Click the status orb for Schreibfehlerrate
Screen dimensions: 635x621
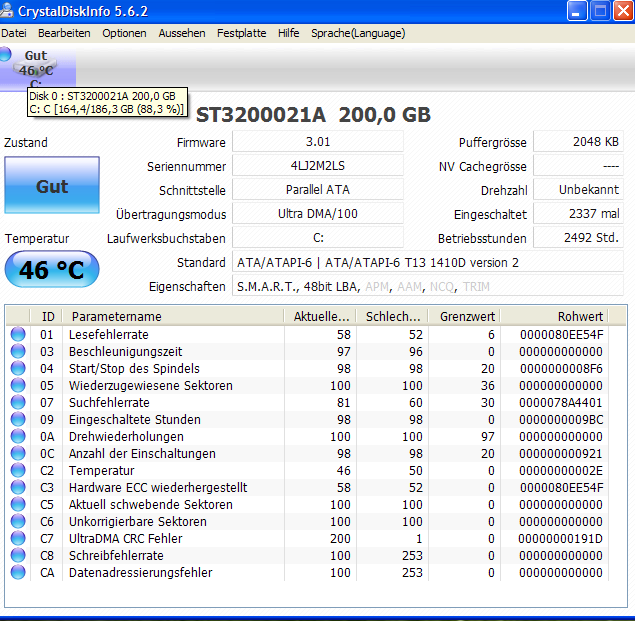18,555
